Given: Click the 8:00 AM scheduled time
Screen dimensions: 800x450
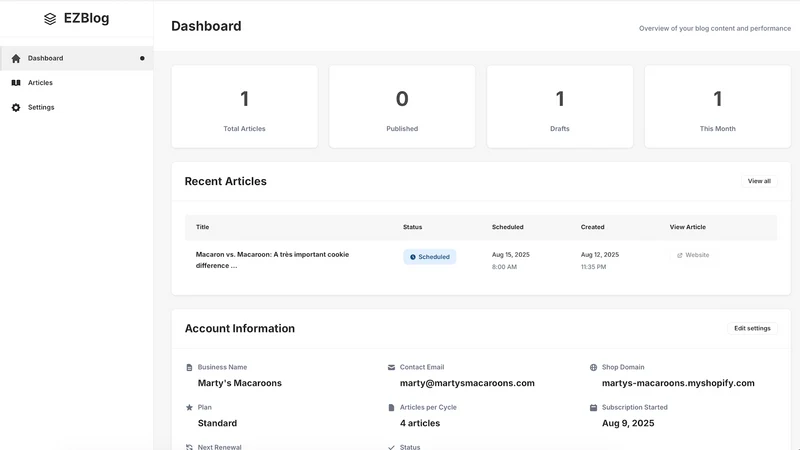Looking at the screenshot, I should [504, 267].
